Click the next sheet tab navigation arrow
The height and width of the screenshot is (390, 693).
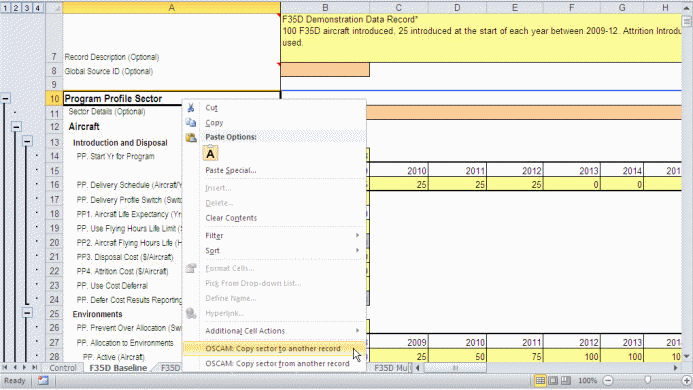tap(24, 367)
